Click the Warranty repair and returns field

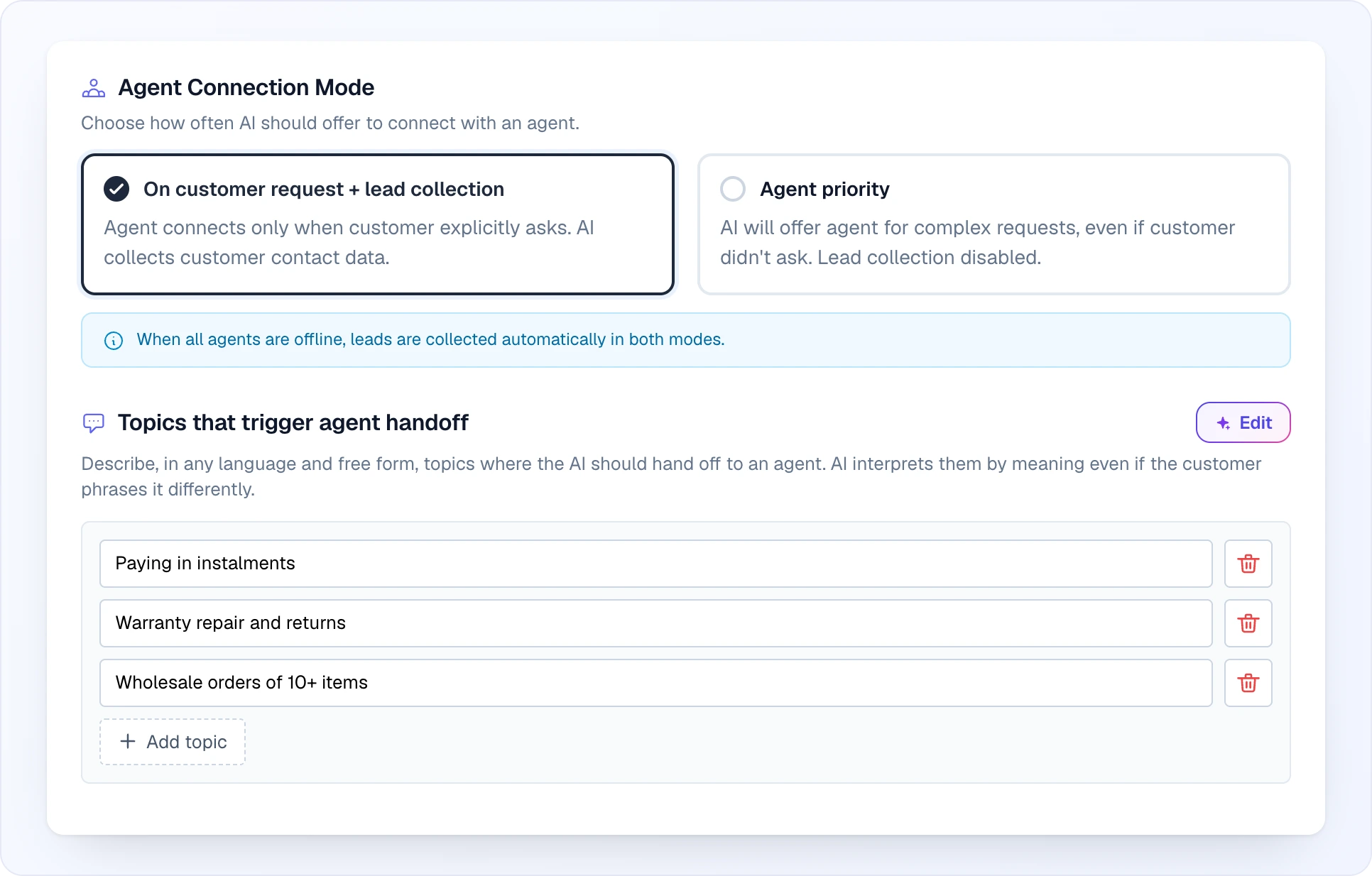(655, 623)
